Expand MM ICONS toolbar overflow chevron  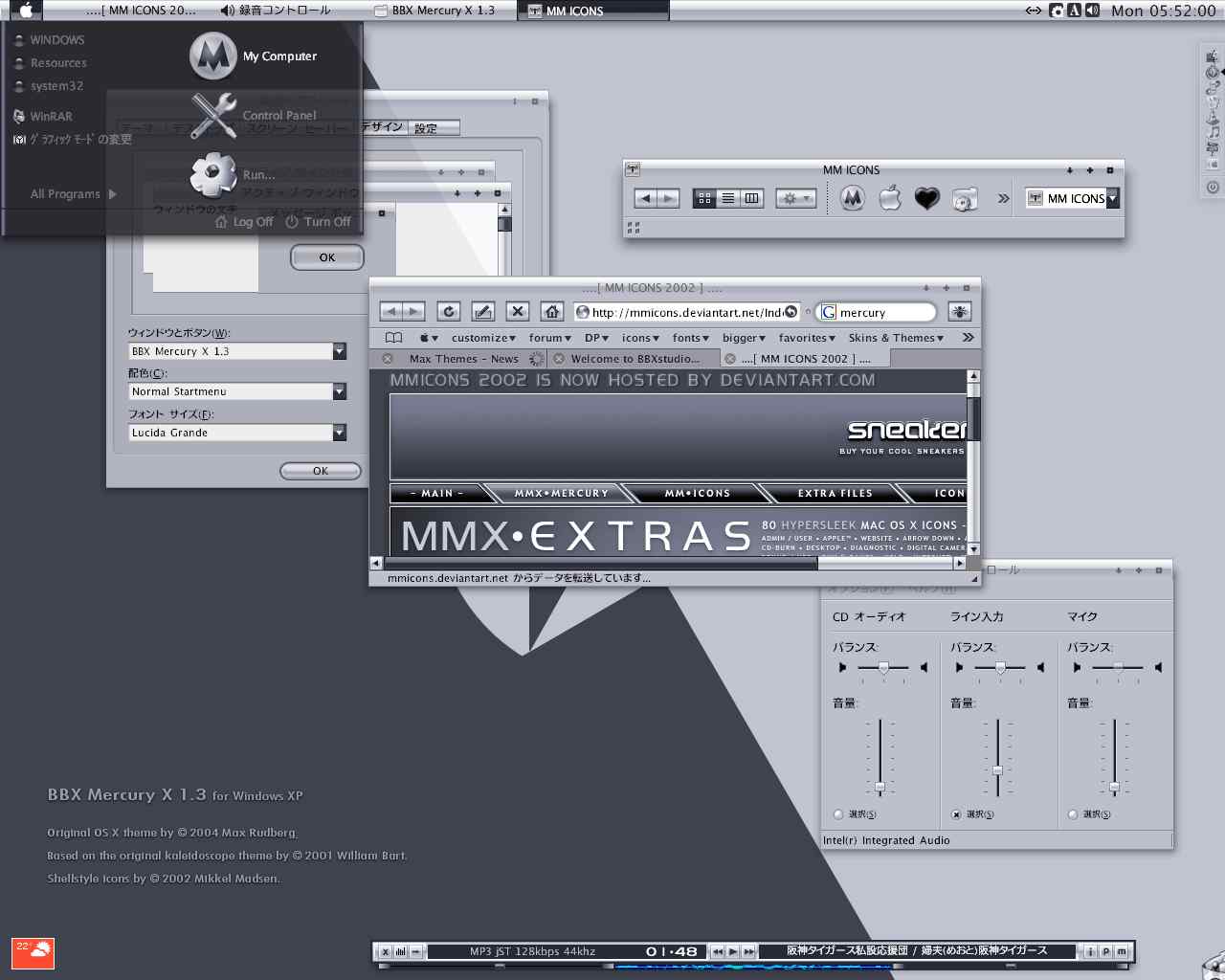point(1003,198)
